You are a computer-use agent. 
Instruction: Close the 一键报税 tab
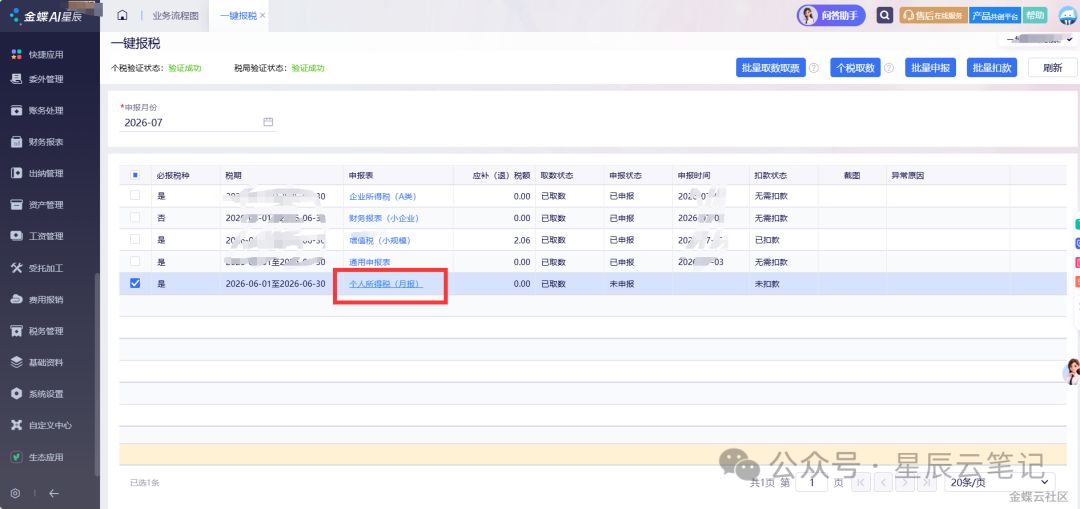click(x=262, y=15)
